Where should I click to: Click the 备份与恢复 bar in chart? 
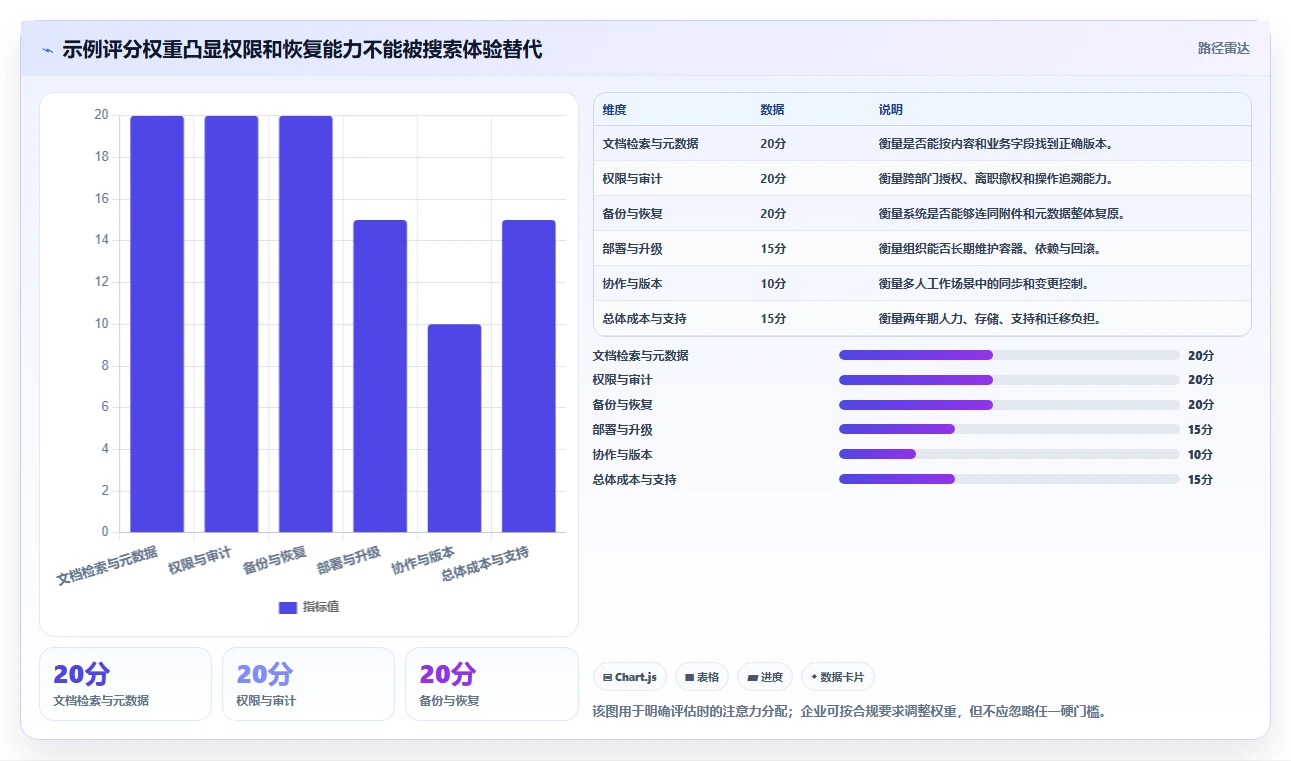click(x=306, y=324)
